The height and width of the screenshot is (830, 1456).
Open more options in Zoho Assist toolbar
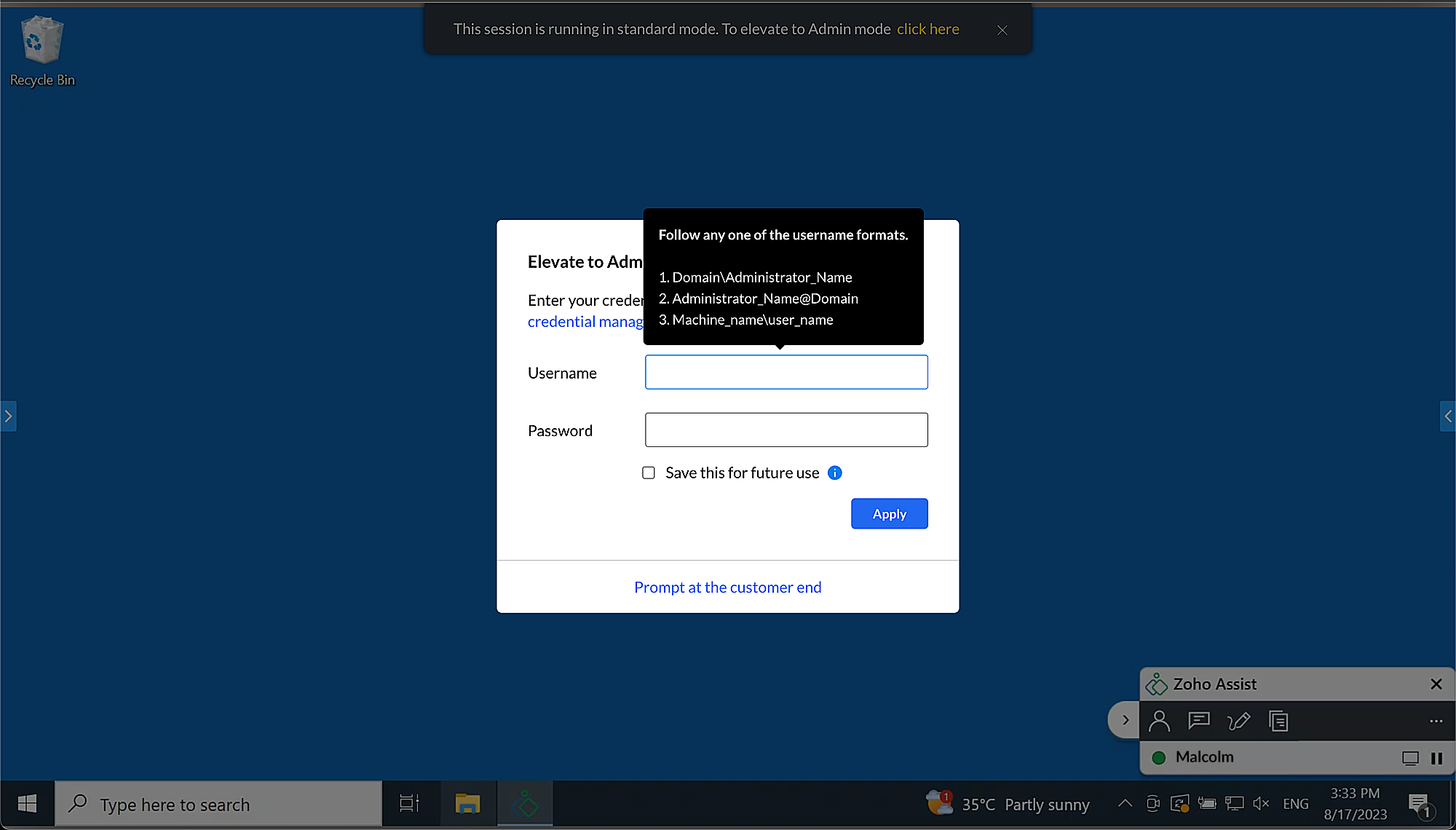(1435, 721)
